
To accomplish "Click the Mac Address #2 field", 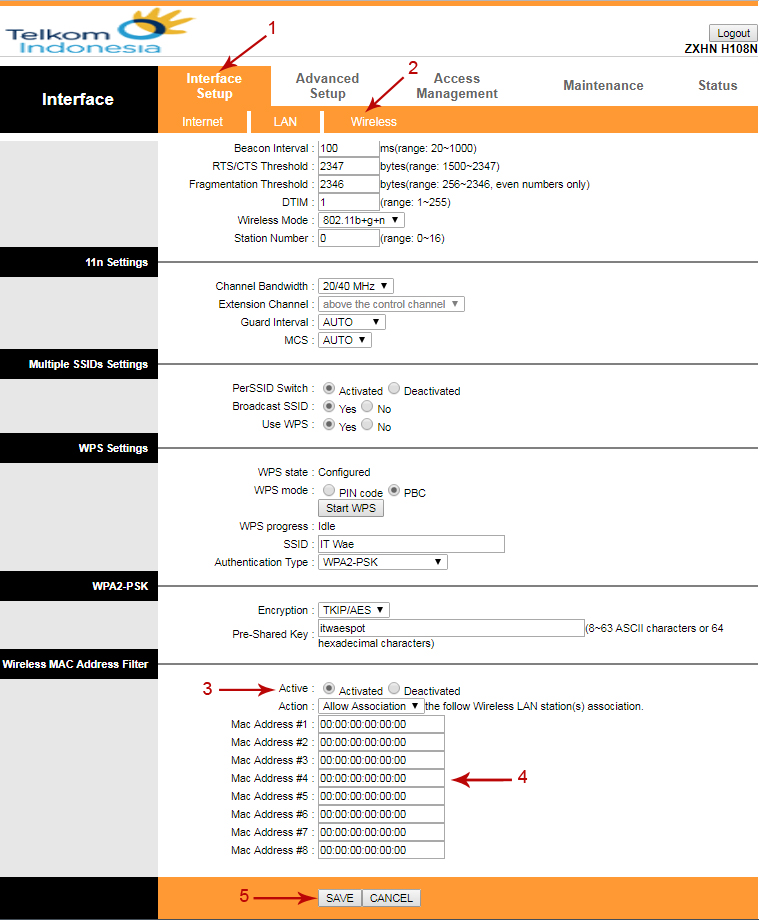I will pyautogui.click(x=381, y=742).
